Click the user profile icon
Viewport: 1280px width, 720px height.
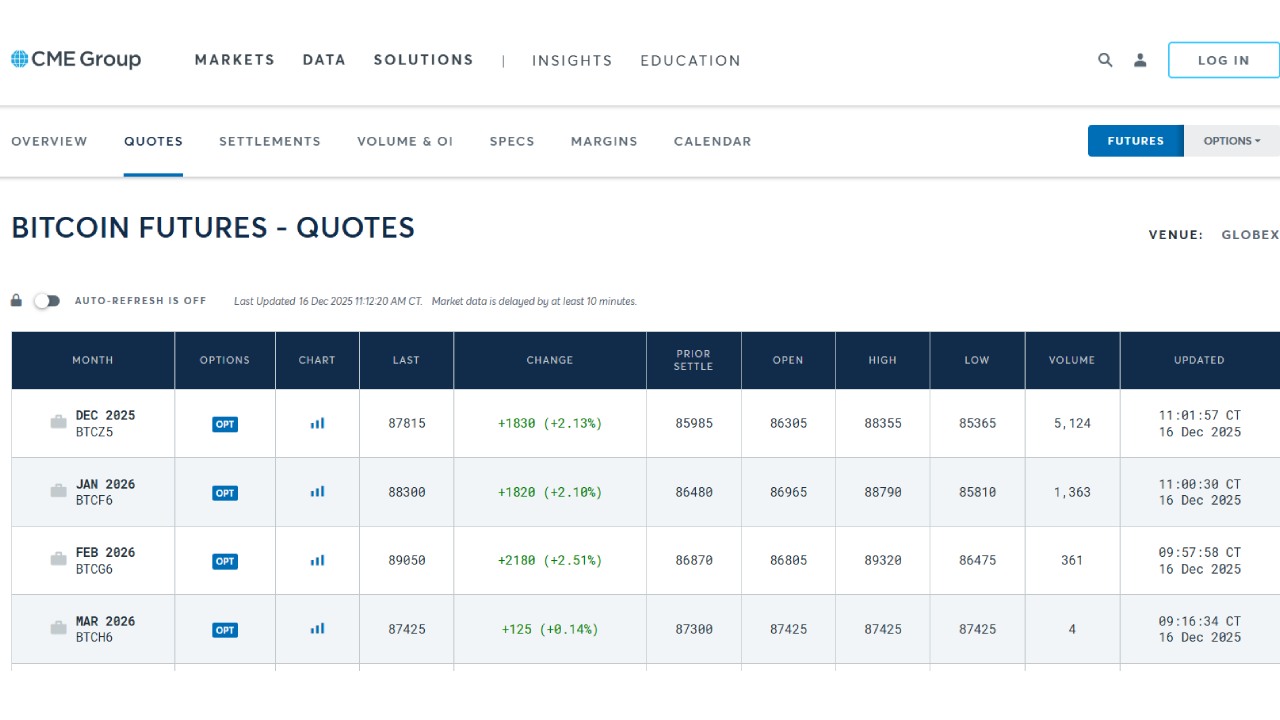(1140, 60)
